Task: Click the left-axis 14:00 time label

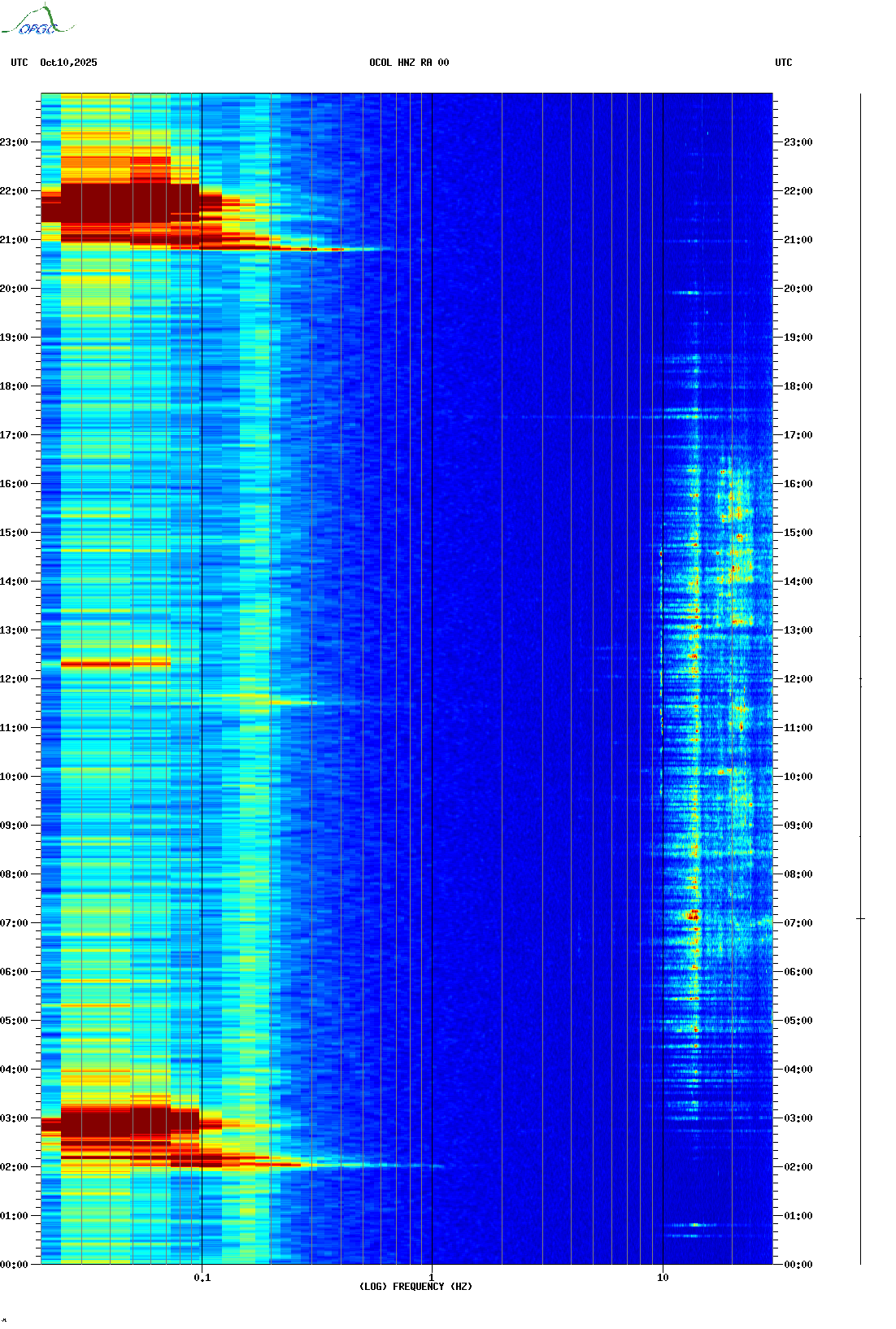Action: click(x=14, y=582)
